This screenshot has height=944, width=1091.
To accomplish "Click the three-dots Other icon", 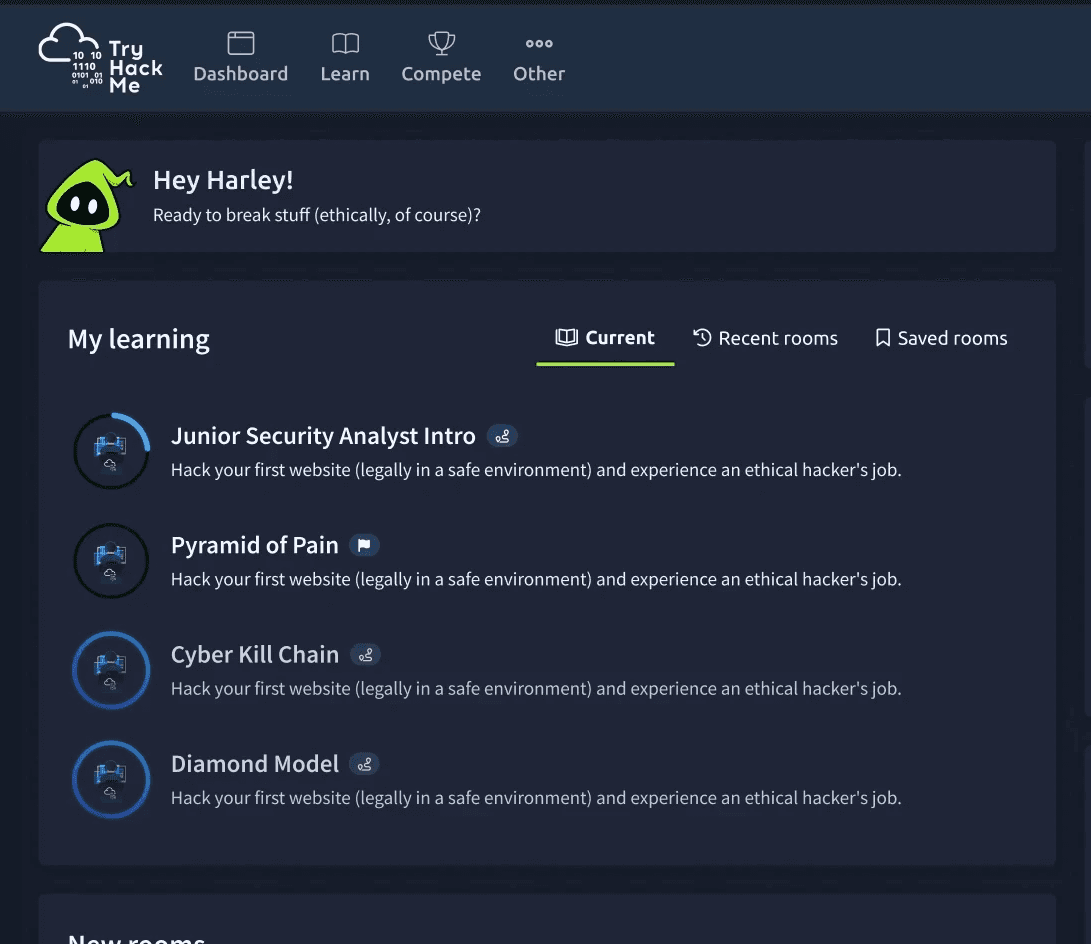I will 539,43.
